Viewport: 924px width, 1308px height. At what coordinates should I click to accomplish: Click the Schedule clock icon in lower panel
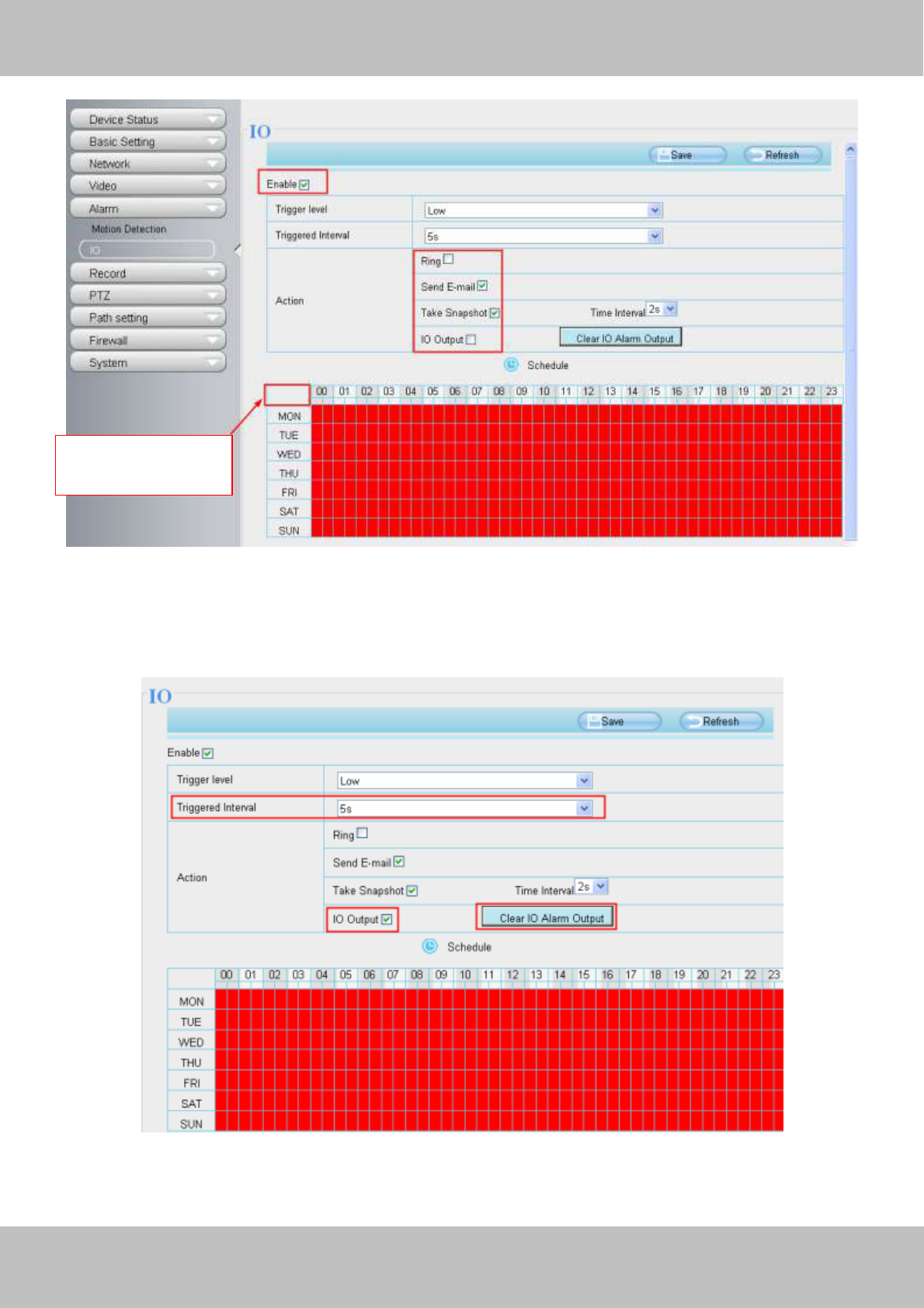(x=429, y=946)
